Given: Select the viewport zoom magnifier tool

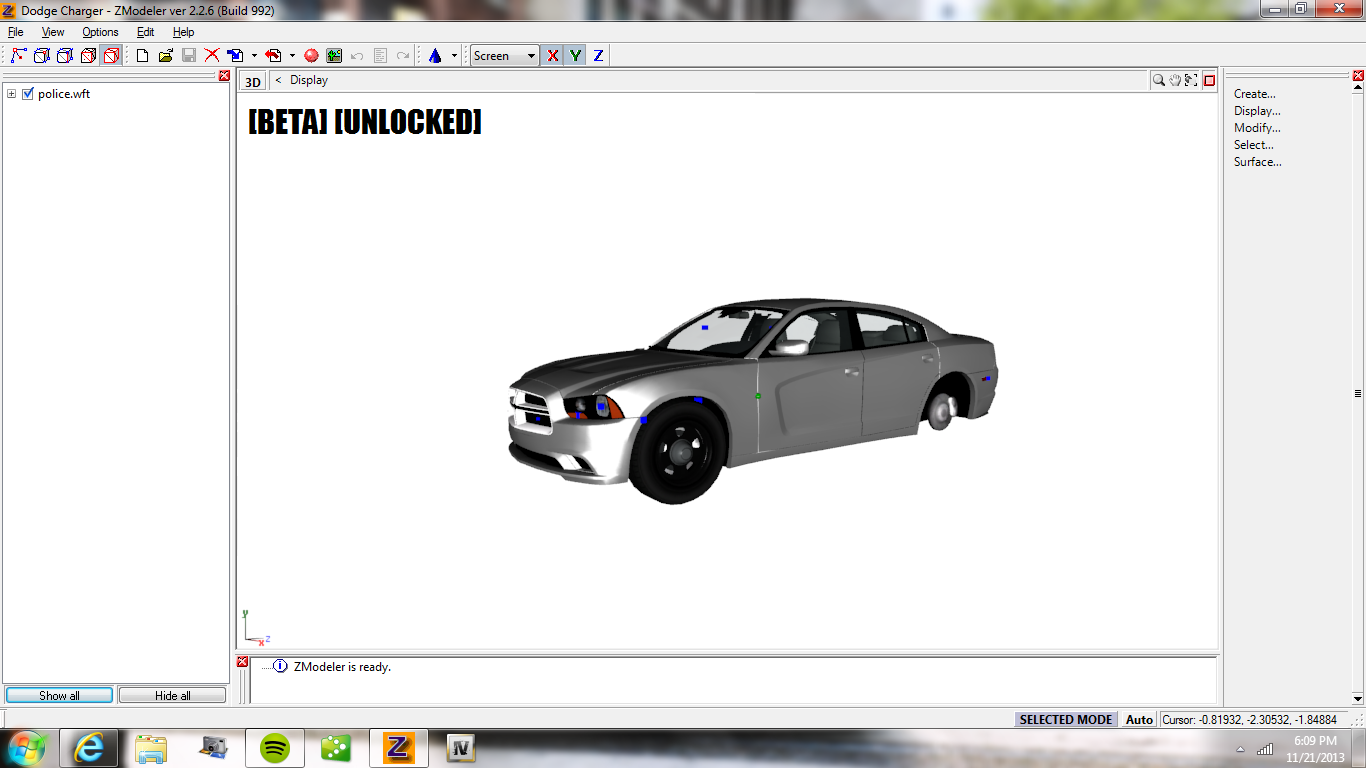Looking at the screenshot, I should [x=1158, y=81].
